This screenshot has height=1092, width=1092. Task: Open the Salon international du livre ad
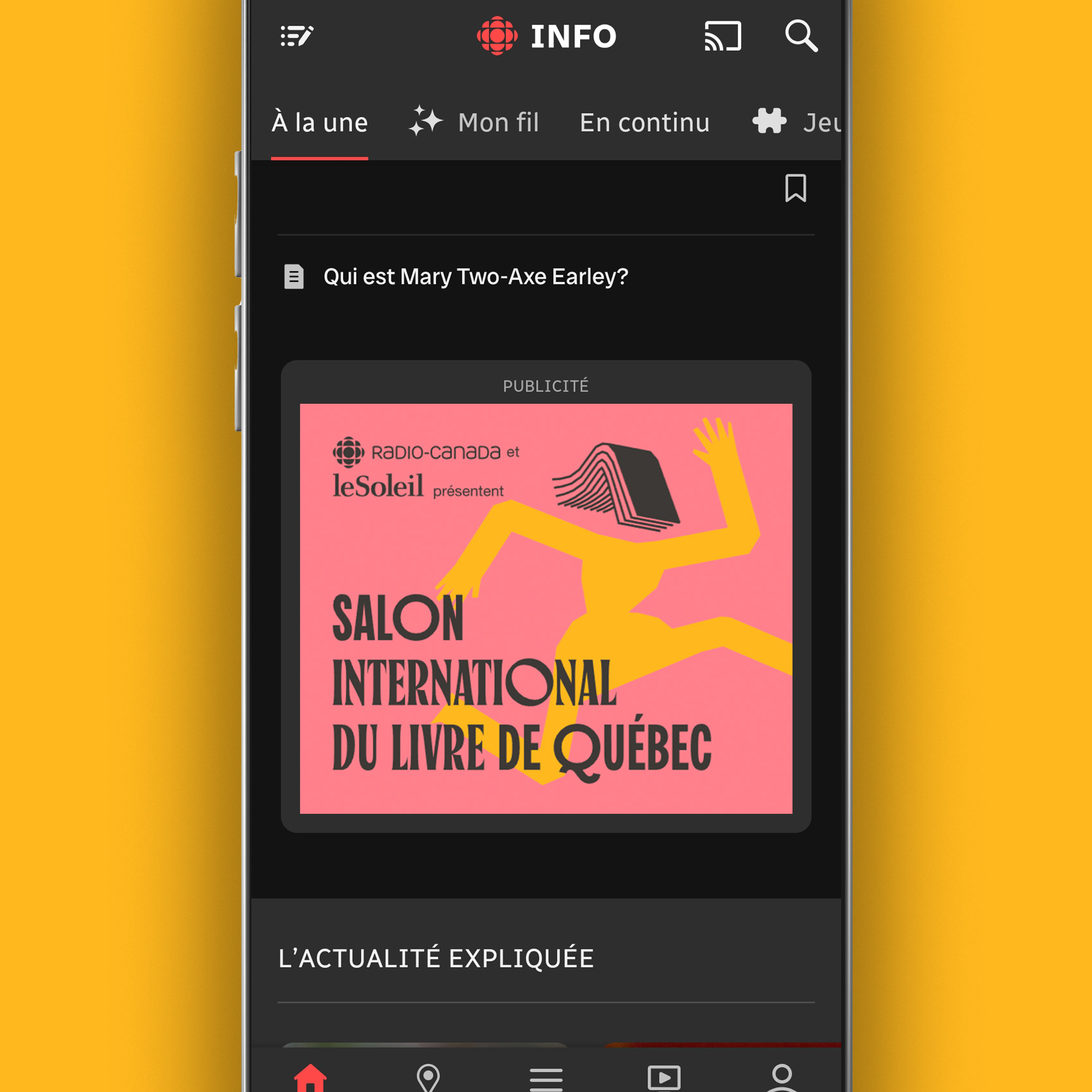546,608
